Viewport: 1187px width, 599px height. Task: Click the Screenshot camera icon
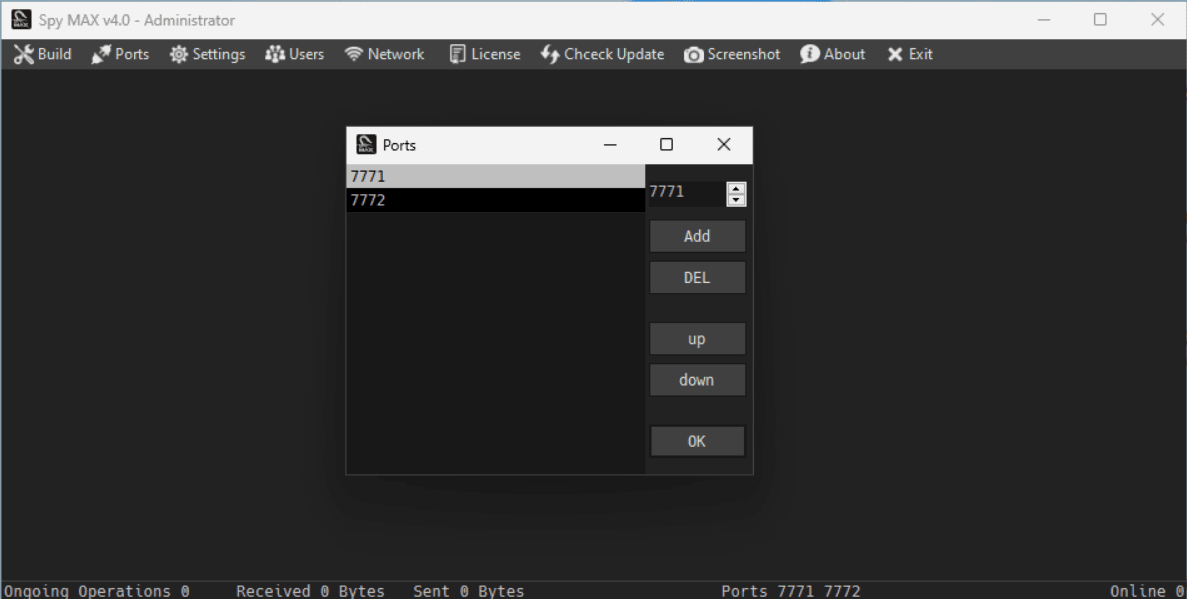click(x=693, y=55)
